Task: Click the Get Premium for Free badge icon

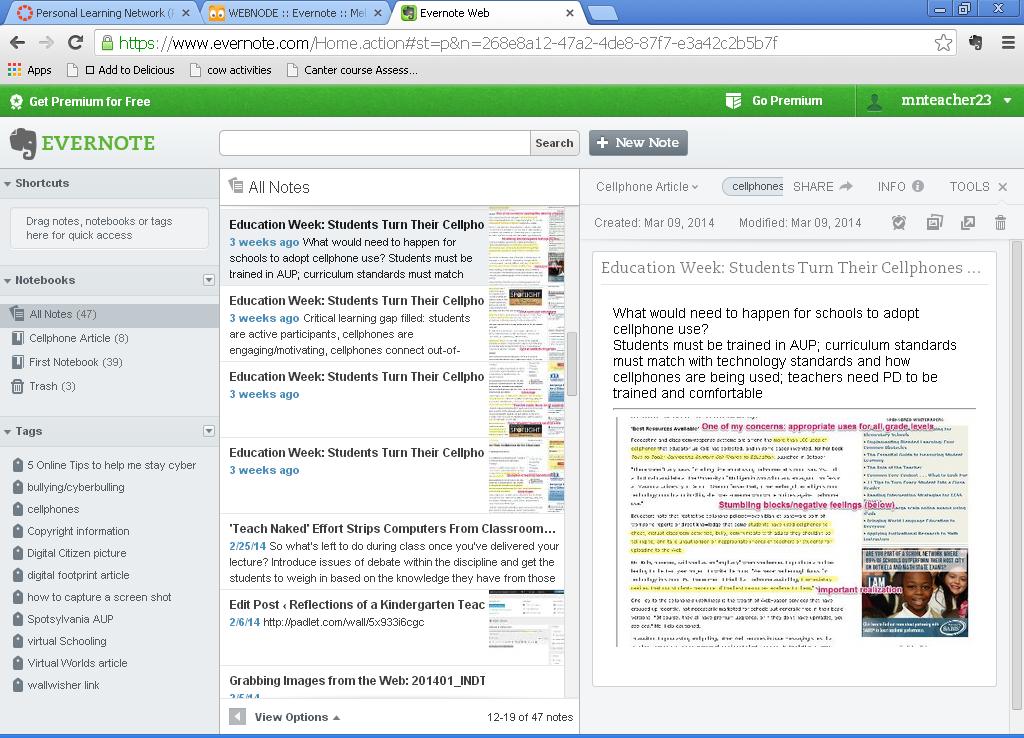Action: [16, 102]
